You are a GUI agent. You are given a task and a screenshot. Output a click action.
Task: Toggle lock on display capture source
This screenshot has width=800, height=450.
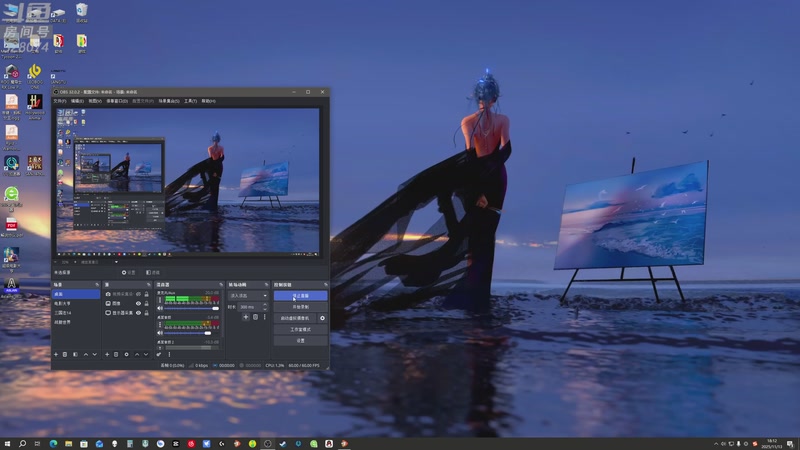pyautogui.click(x=146, y=313)
